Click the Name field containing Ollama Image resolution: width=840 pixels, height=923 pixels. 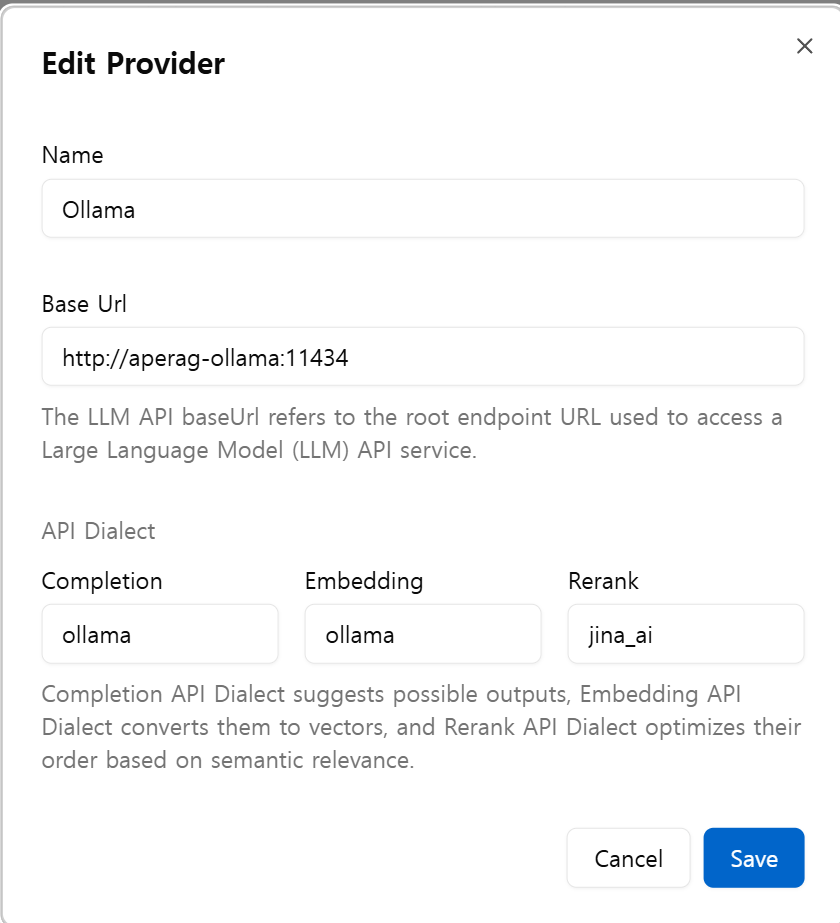click(x=423, y=209)
